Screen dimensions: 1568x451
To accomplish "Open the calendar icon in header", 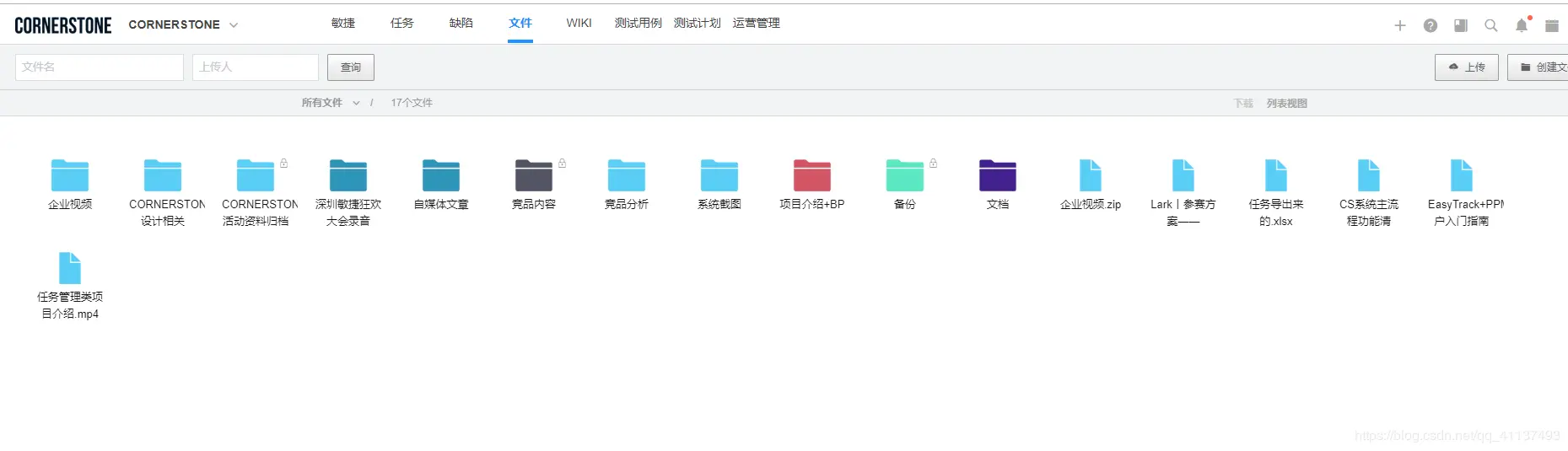I will 1552,25.
